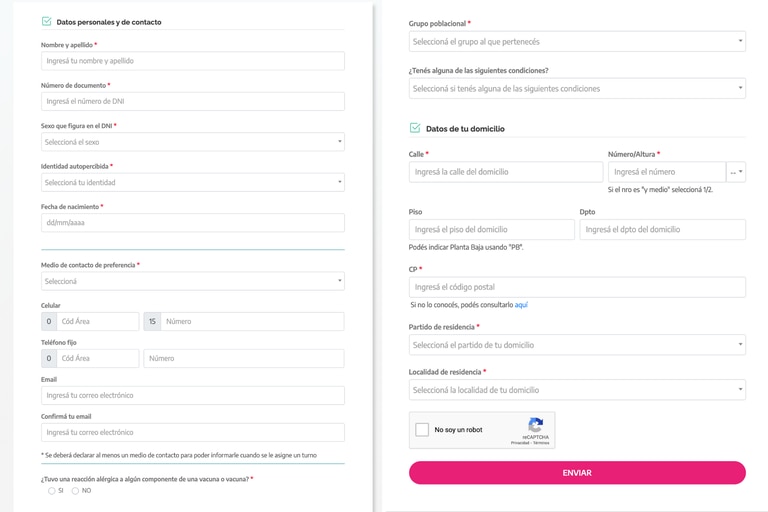Click the reCAPTCHA logo icon

(x=535, y=425)
